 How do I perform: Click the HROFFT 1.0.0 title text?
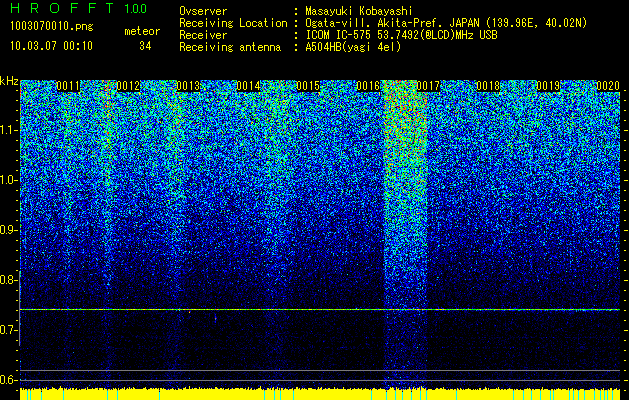pyautogui.click(x=78, y=8)
